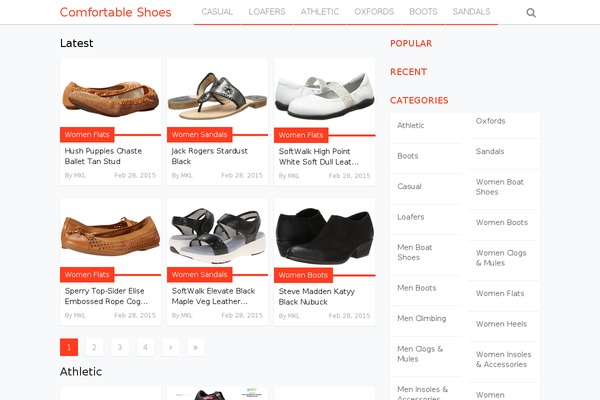Open the BOOTS menu item

tap(423, 12)
